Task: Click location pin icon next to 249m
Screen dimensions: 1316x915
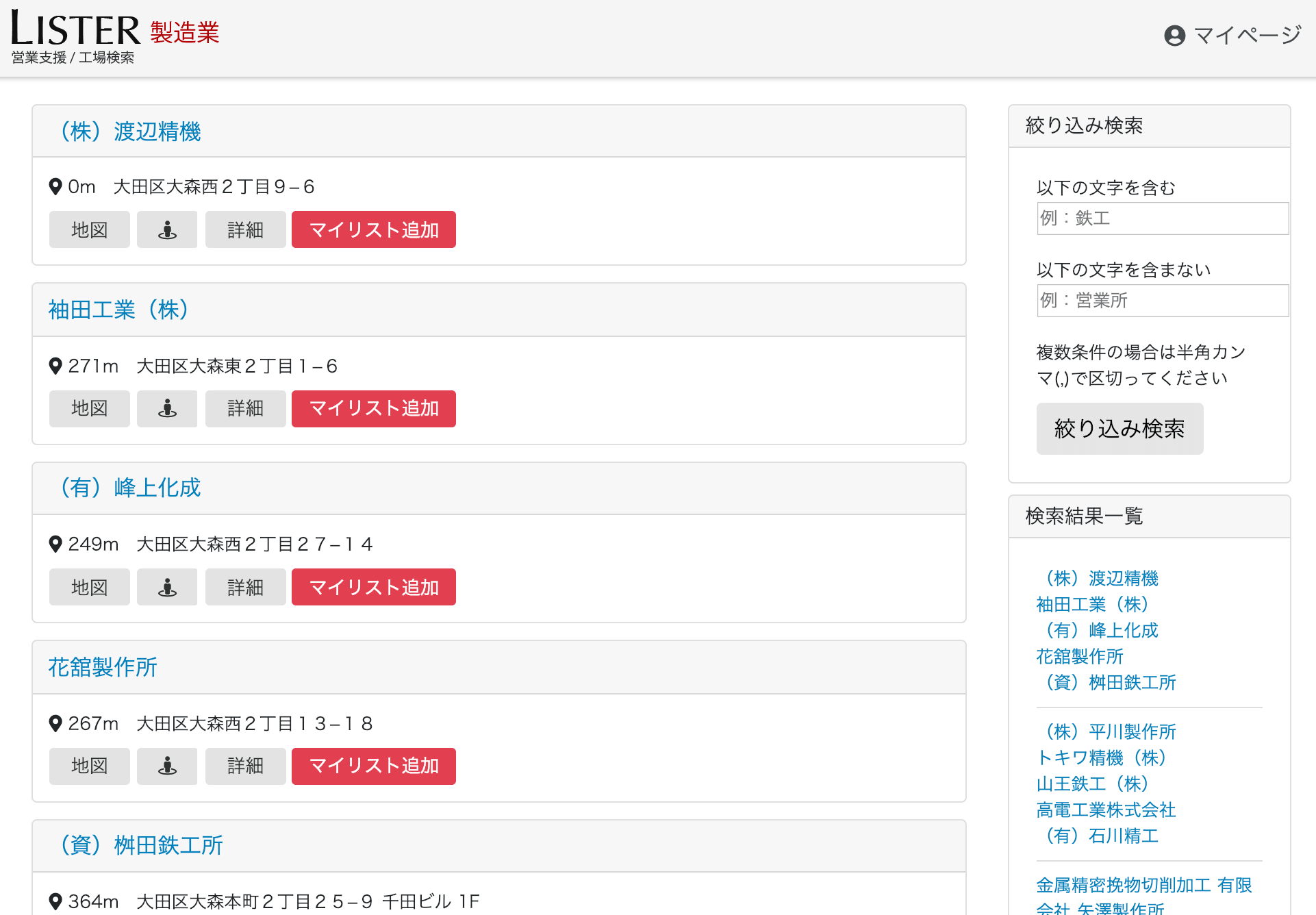Action: click(x=56, y=544)
